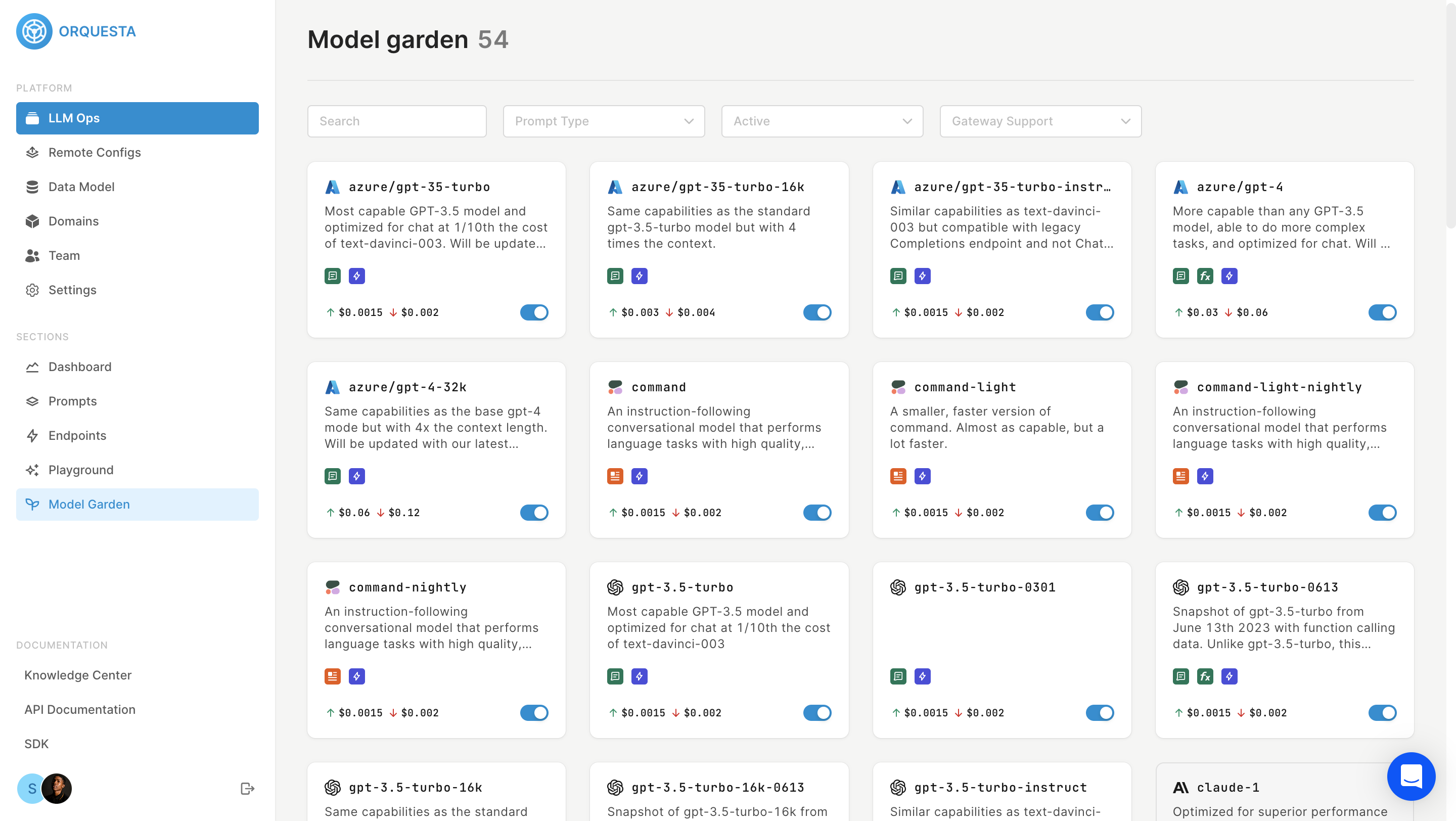Click the Orquesta logo icon
1456x821 pixels.
34,32
